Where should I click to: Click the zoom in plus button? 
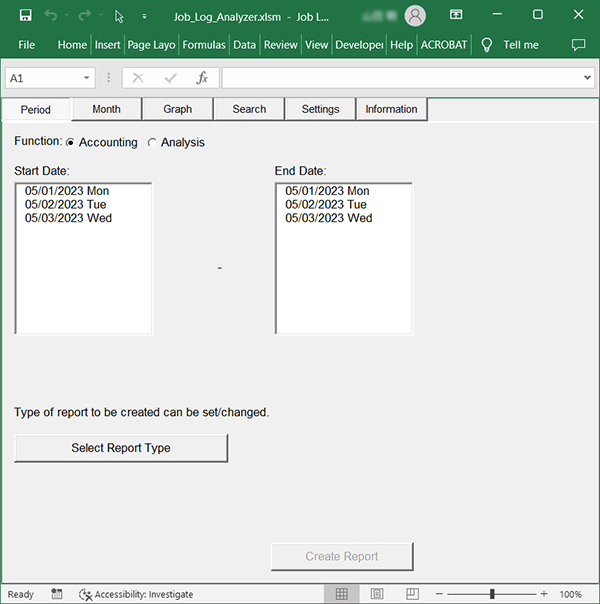544,594
